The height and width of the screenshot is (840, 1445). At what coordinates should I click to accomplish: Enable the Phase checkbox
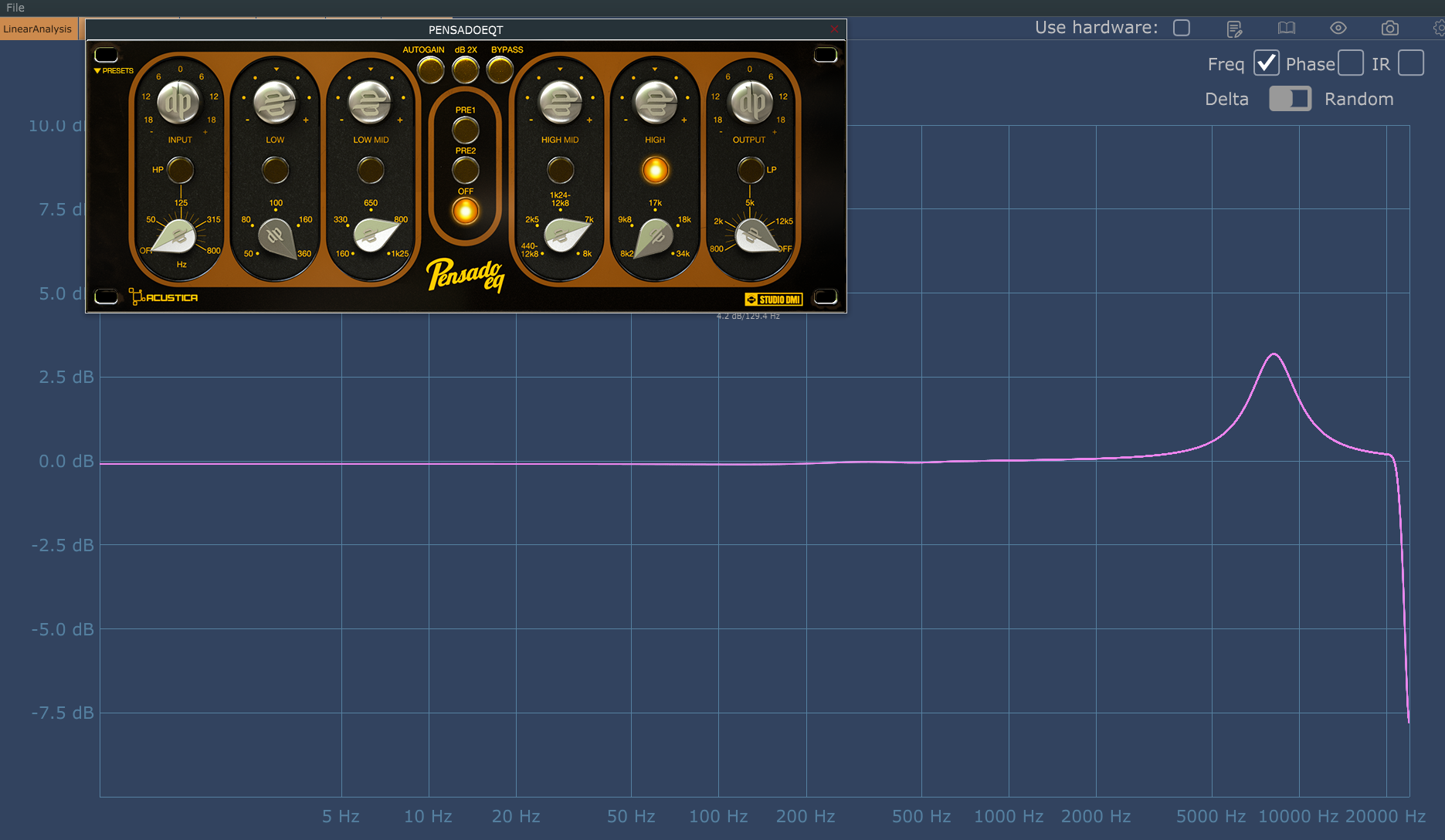pos(1350,63)
